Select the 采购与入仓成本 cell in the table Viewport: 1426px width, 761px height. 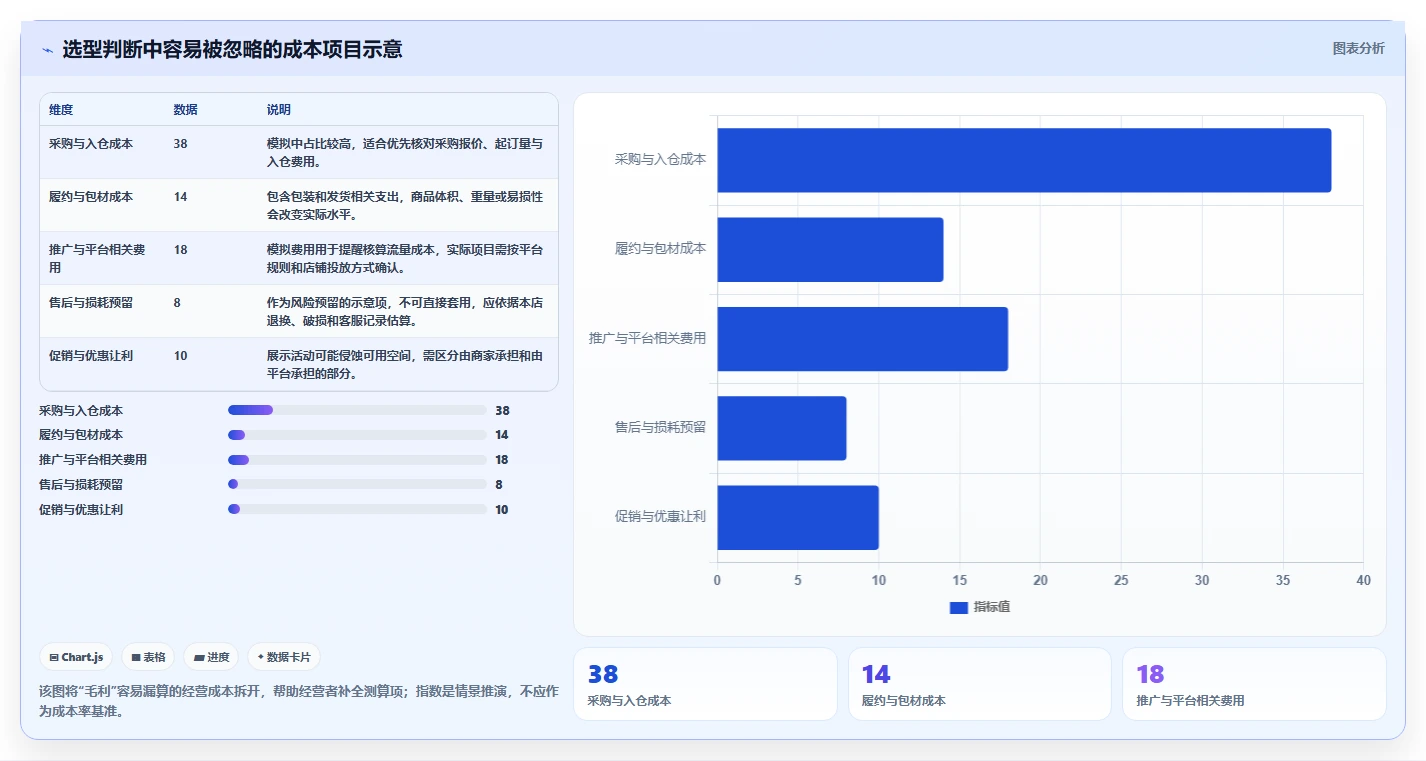91,144
